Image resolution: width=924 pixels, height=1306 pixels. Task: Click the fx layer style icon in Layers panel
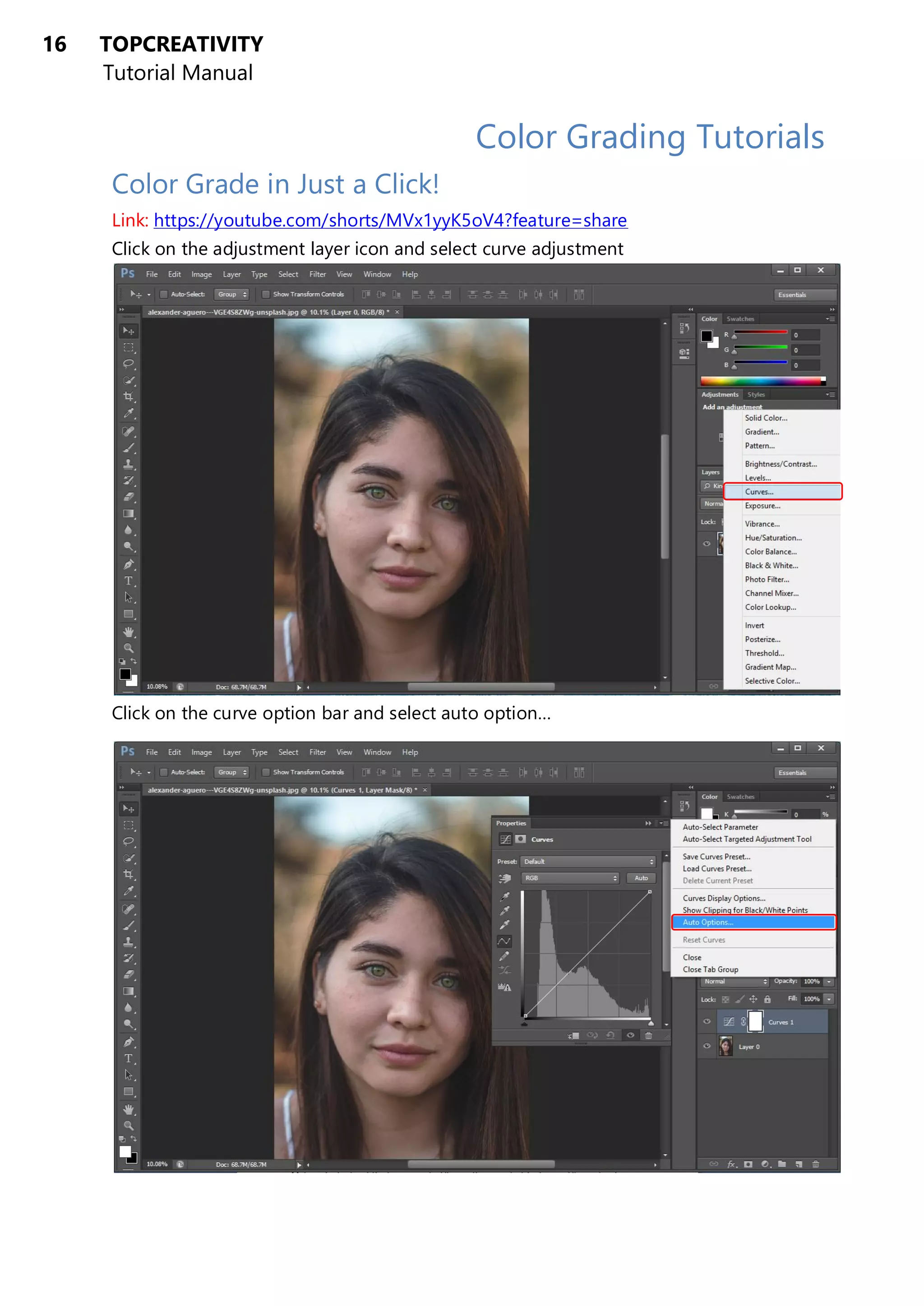732,1164
